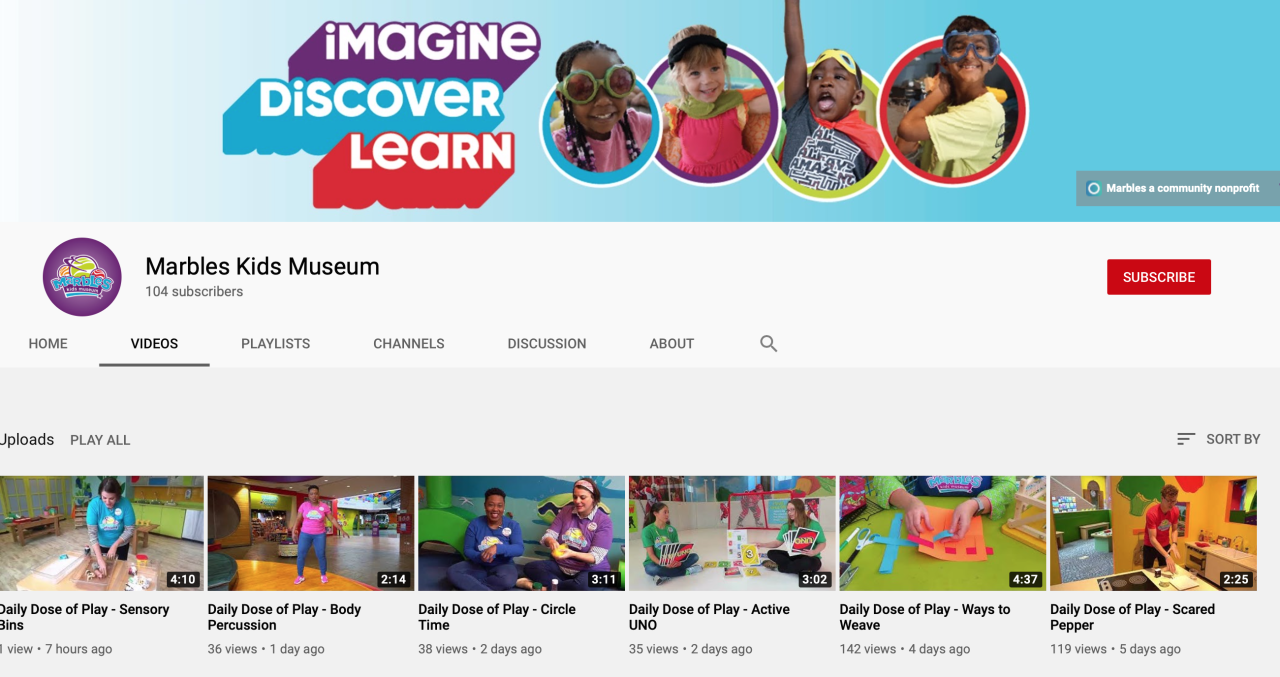The height and width of the screenshot is (677, 1280).
Task: Open the Ways to Weave video thumbnail
Action: pyautogui.click(x=943, y=533)
